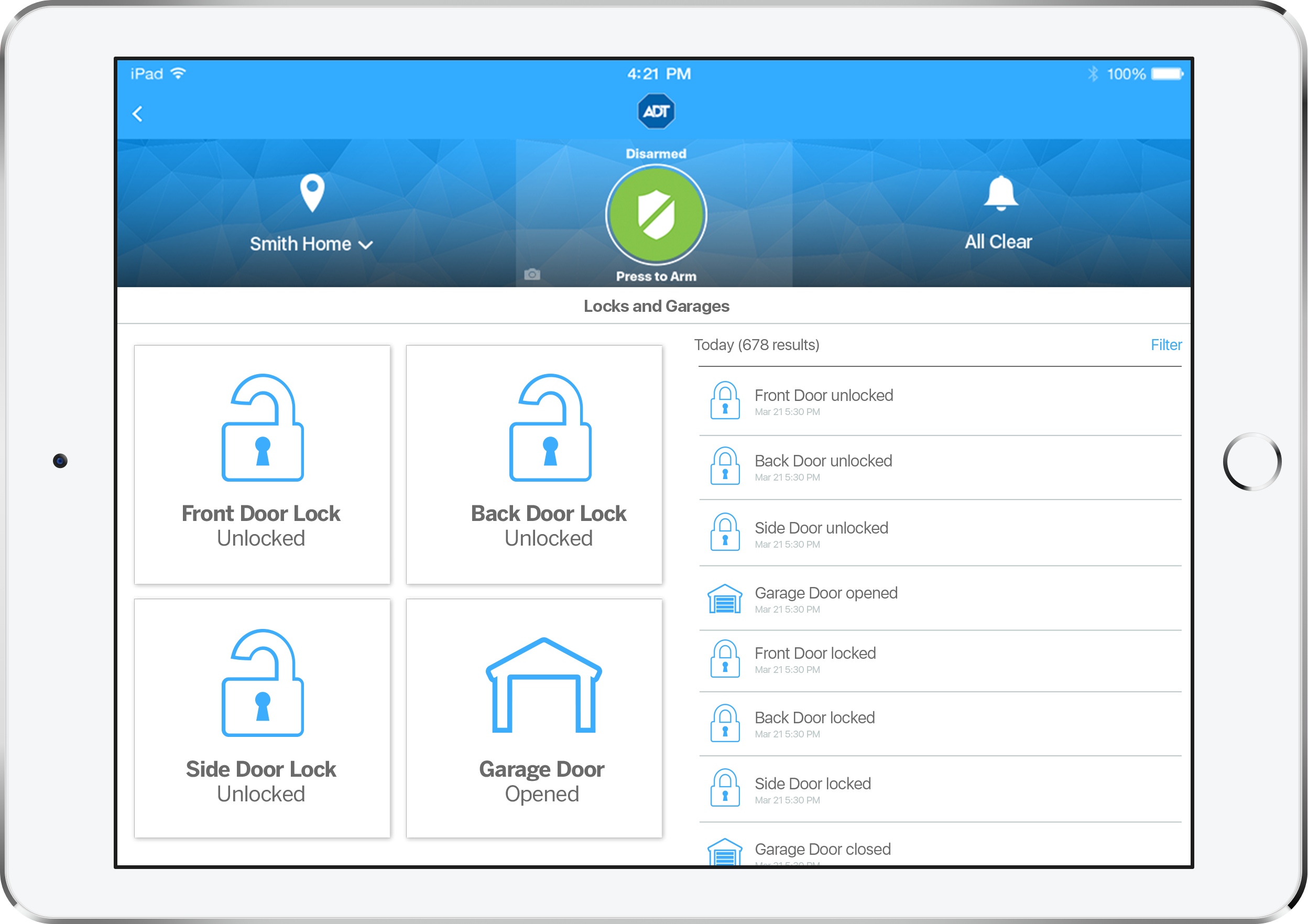
Task: Open the Garage Door opened event
Action: coord(940,598)
